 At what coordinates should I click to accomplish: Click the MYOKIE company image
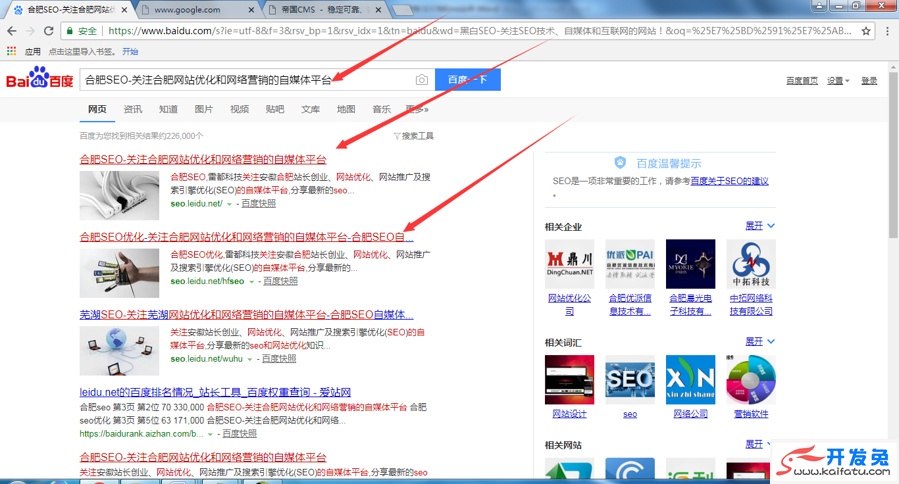[690, 264]
